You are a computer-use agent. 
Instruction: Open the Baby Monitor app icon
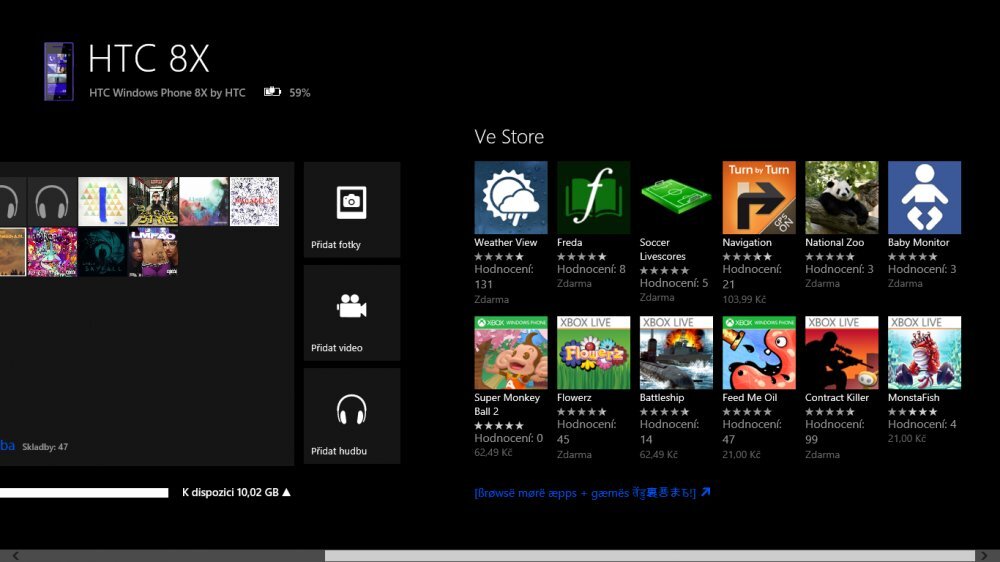[924, 198]
